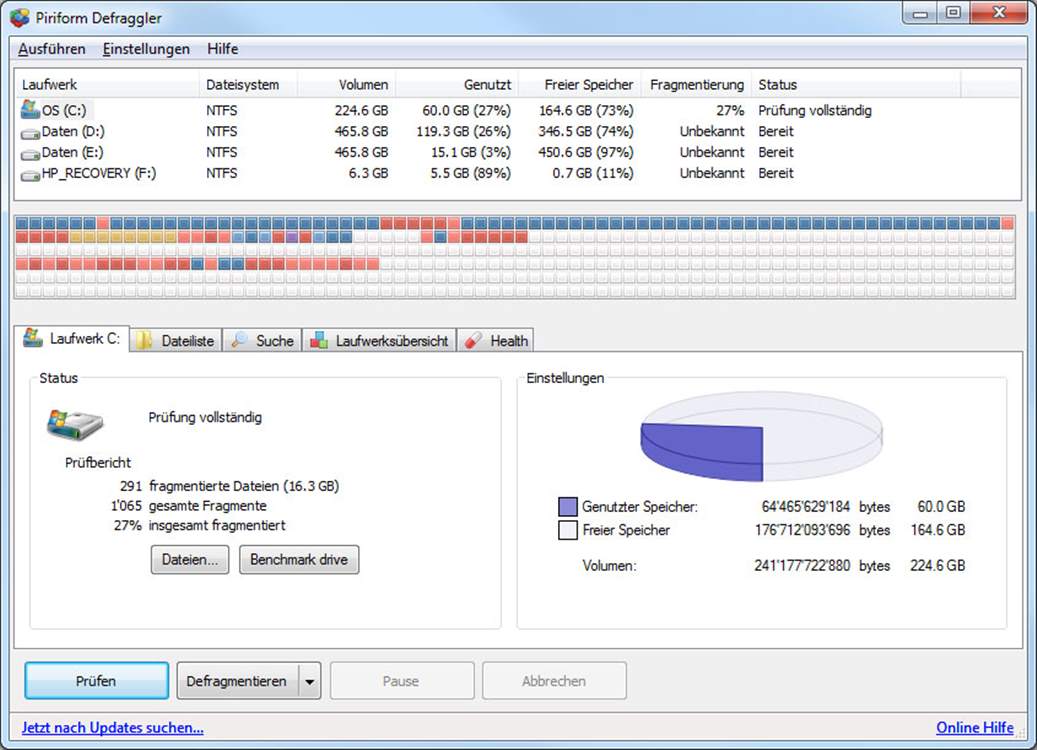The image size is (1037, 750).
Task: Click the '15.1 GB (3%)' used cell
Action: [x=470, y=152]
